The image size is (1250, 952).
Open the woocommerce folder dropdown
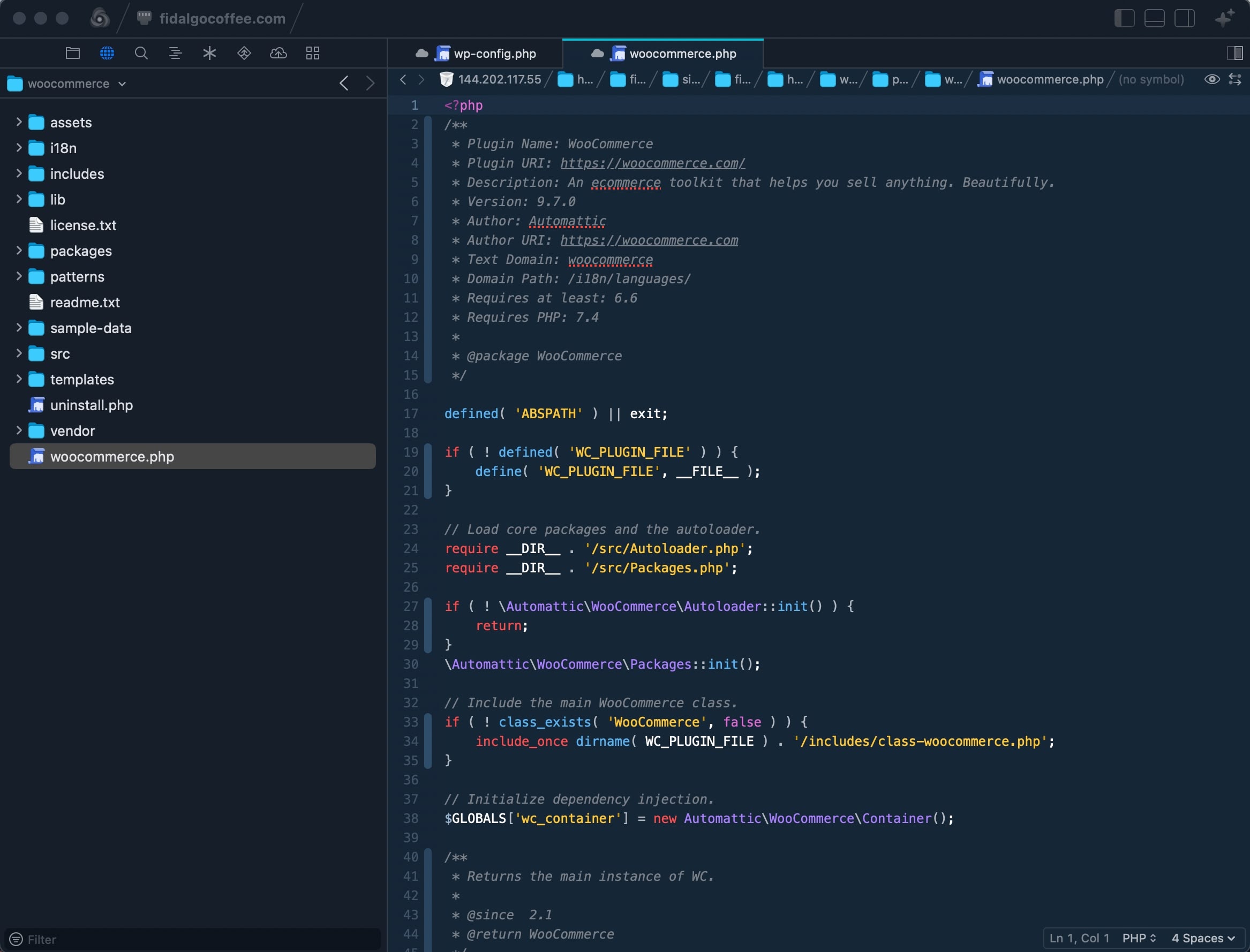(67, 84)
